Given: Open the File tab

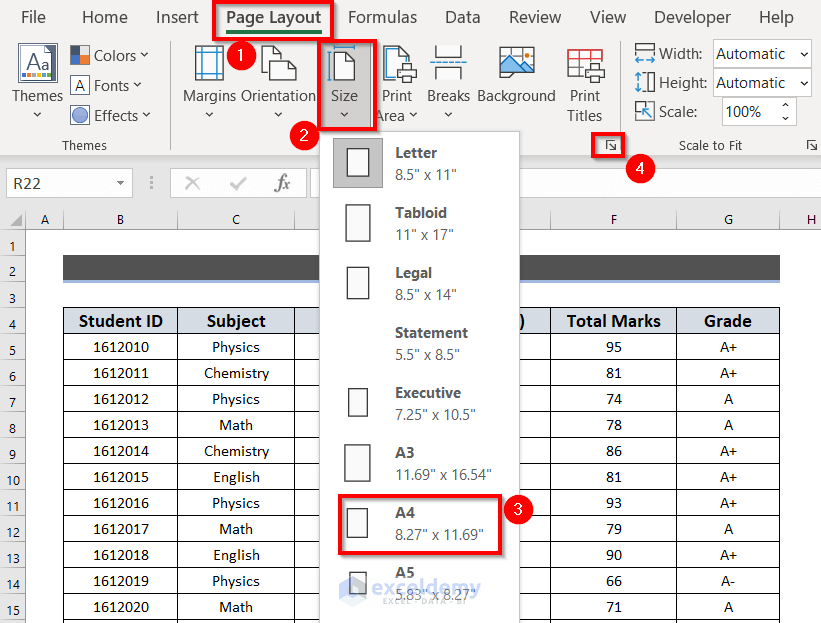Looking at the screenshot, I should 34,17.
